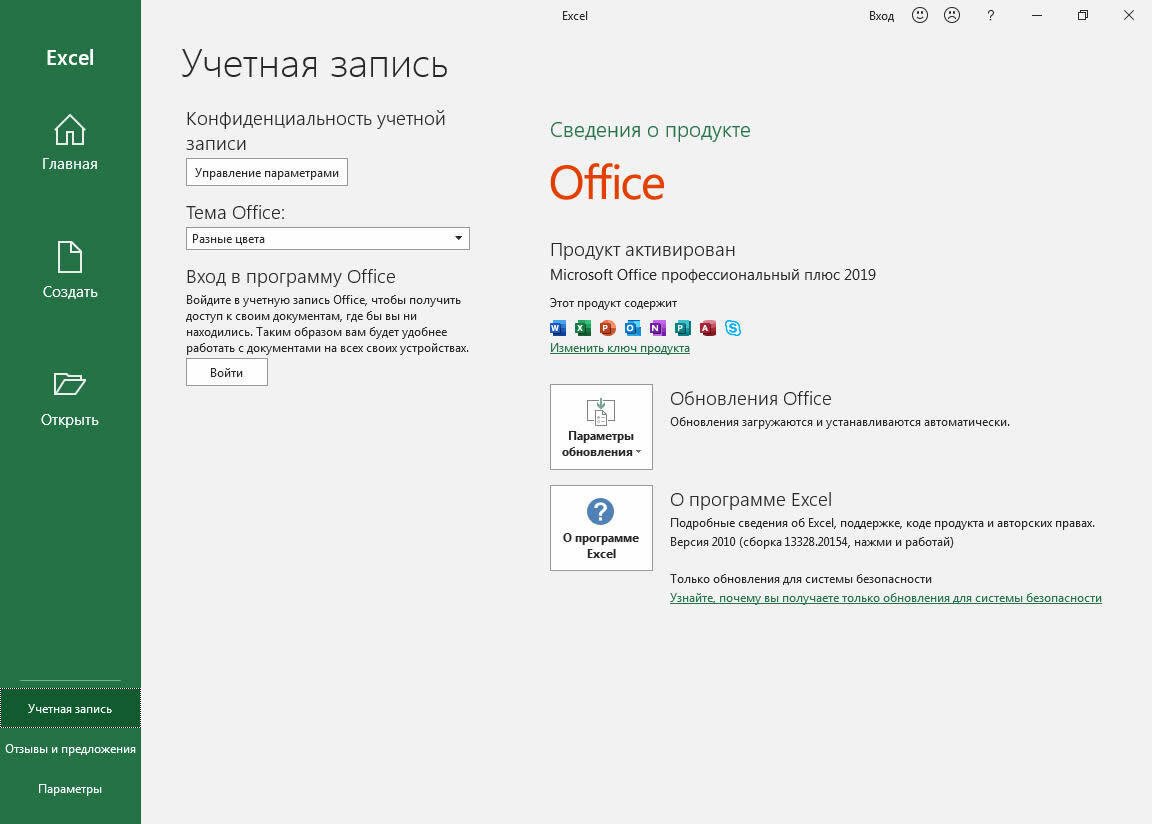Click the Outlook icon in product list

click(x=632, y=328)
